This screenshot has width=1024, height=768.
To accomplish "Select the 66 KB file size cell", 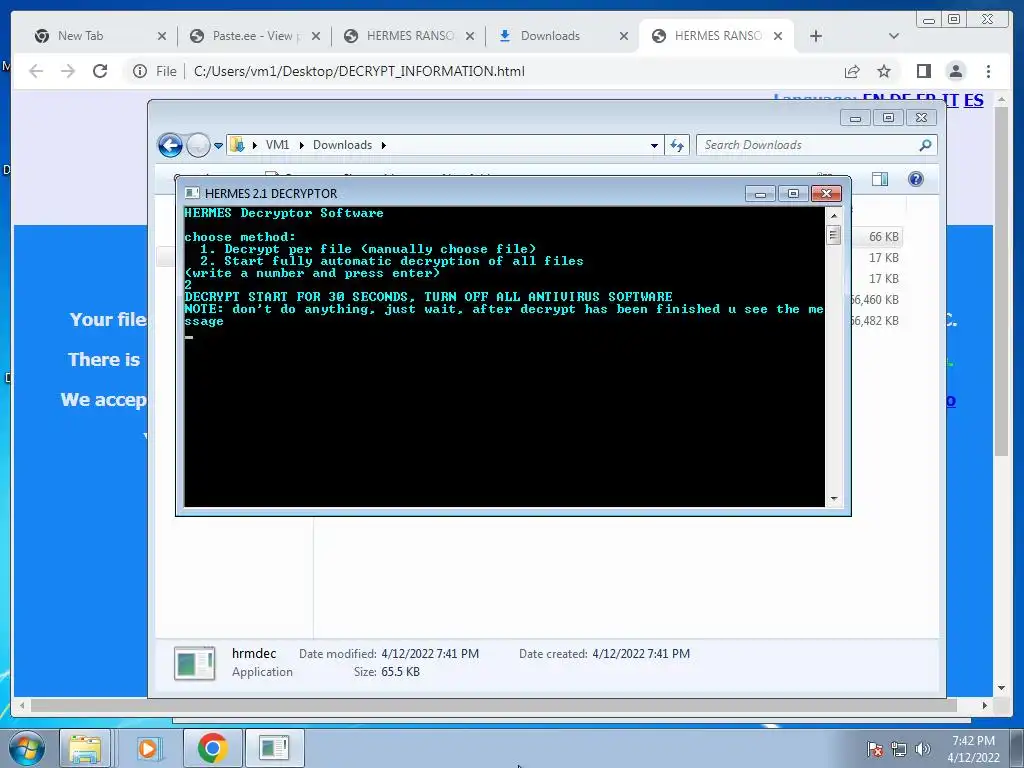I will (x=884, y=237).
